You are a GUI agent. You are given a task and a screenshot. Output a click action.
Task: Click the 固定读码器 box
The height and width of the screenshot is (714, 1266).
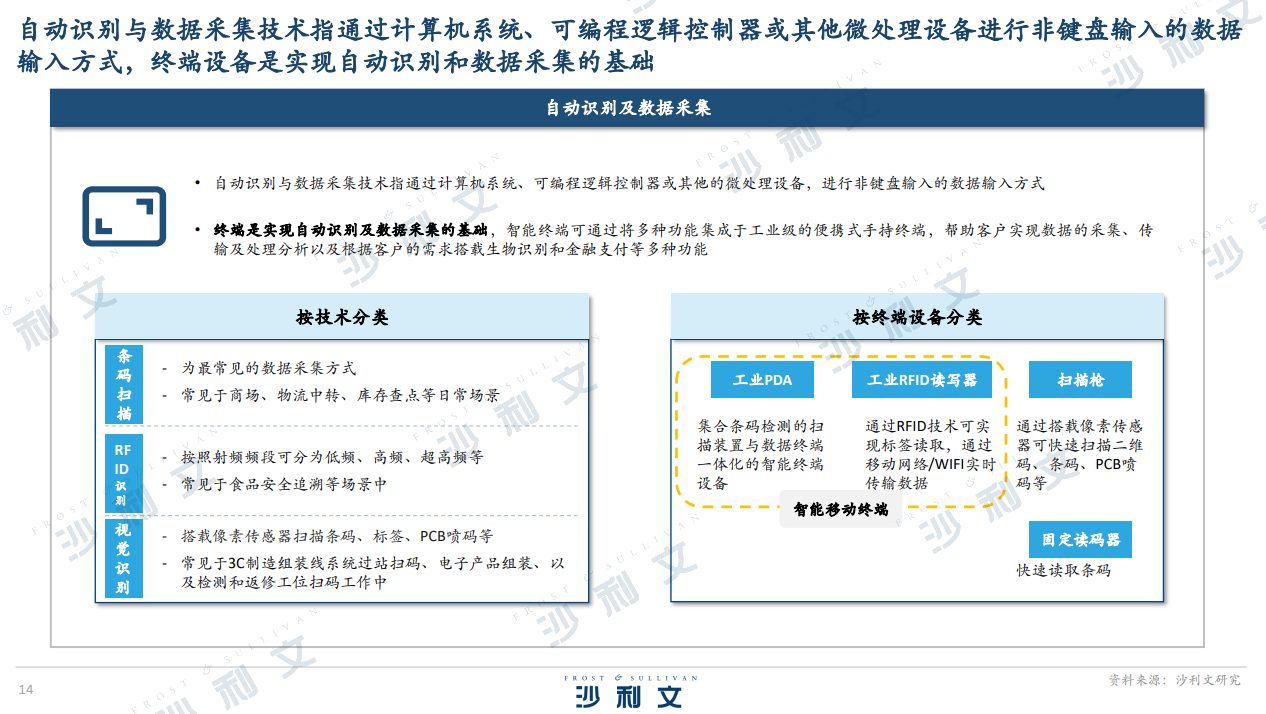(1080, 539)
